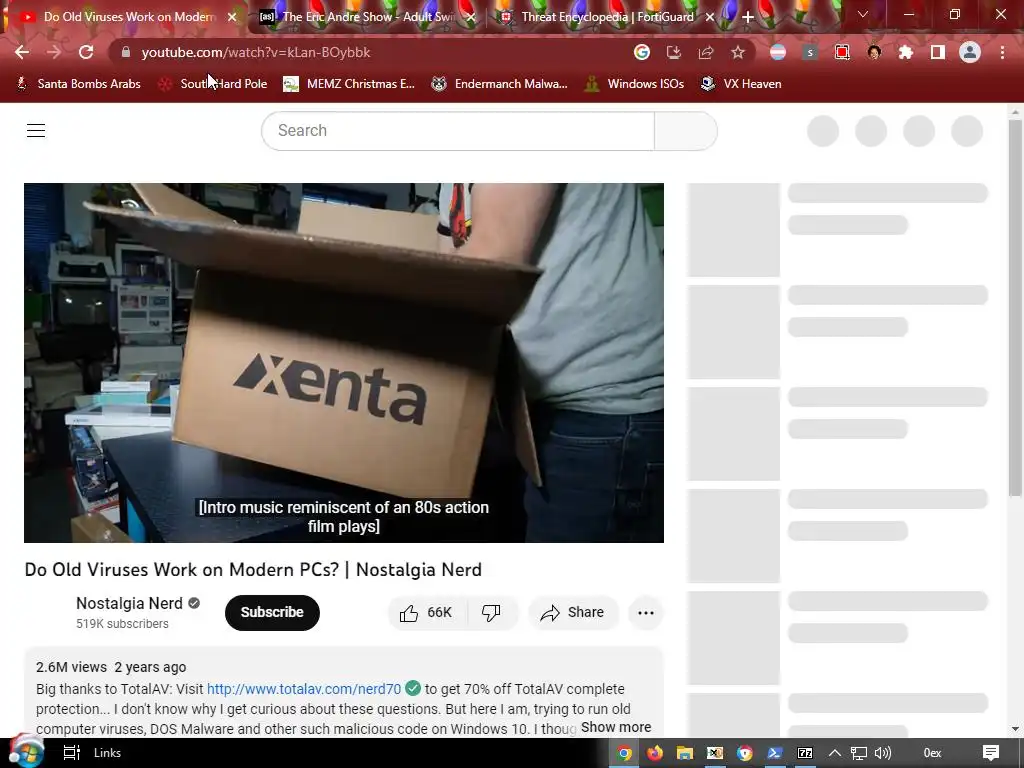Viewport: 1024px width, 768px height.
Task: Expand description with Show more
Action: click(616, 727)
